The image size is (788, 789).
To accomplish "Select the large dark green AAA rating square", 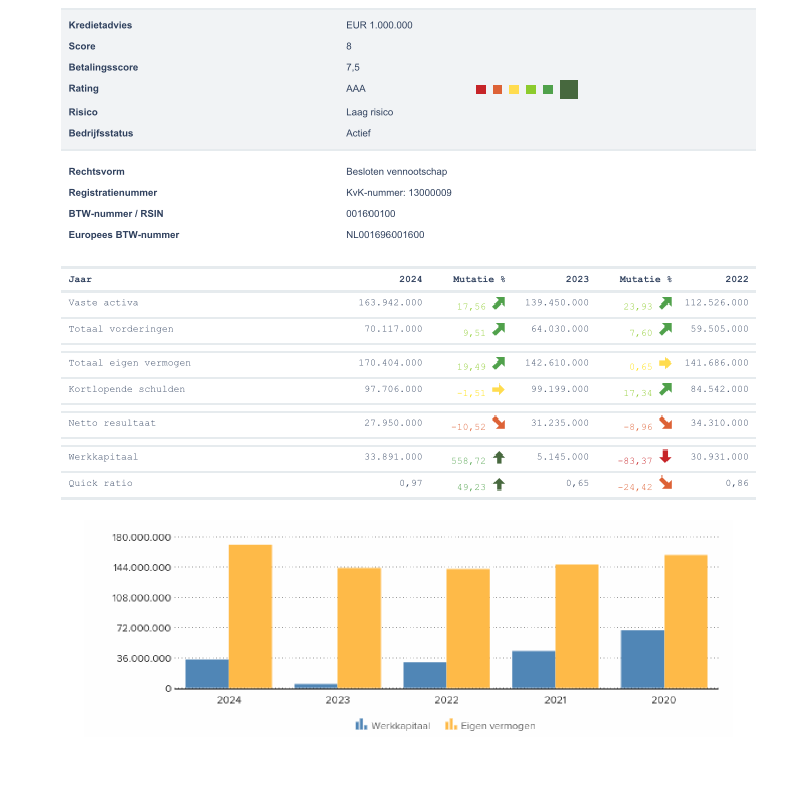I will click(569, 89).
